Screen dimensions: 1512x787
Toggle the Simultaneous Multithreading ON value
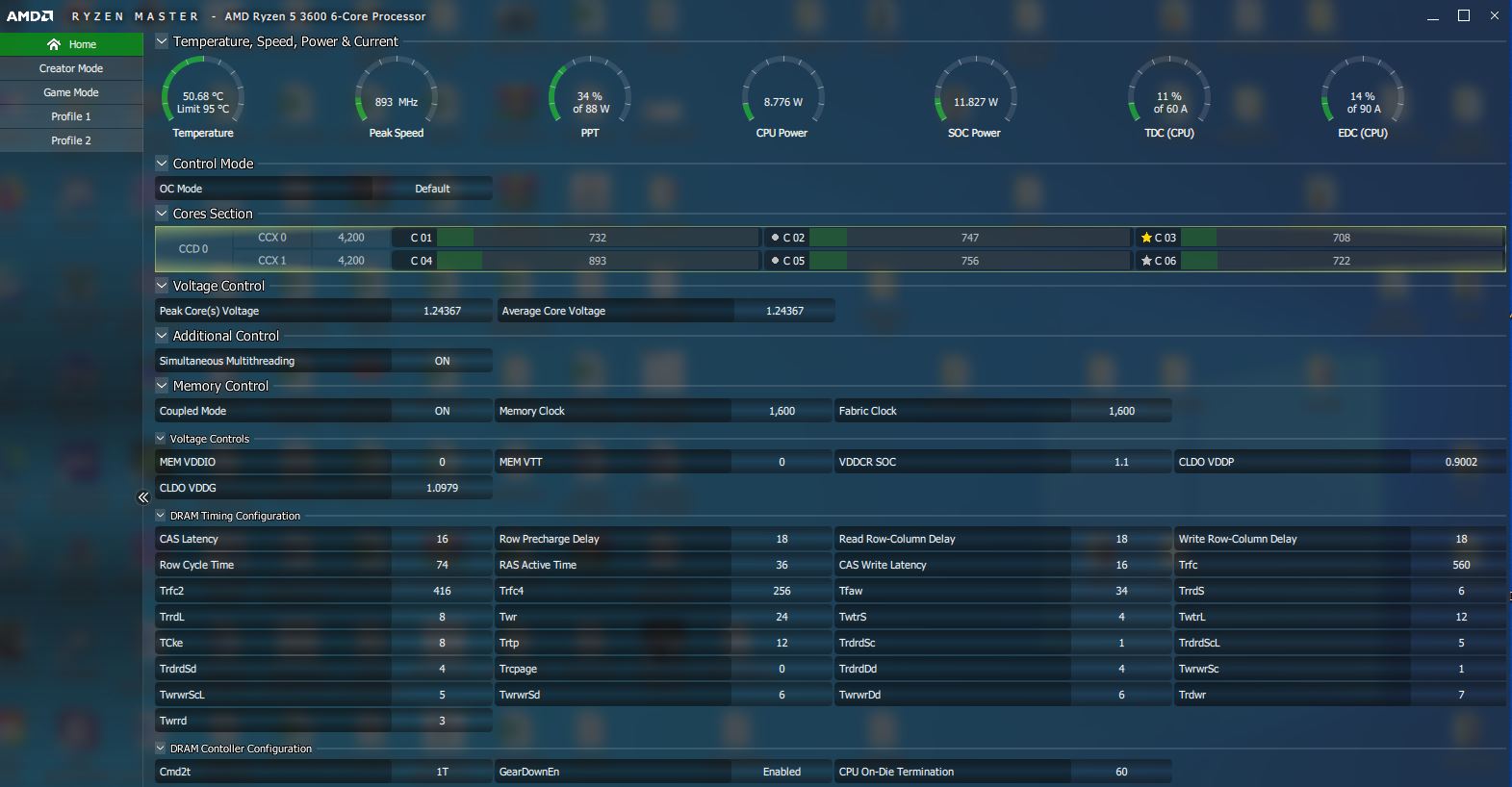442,361
